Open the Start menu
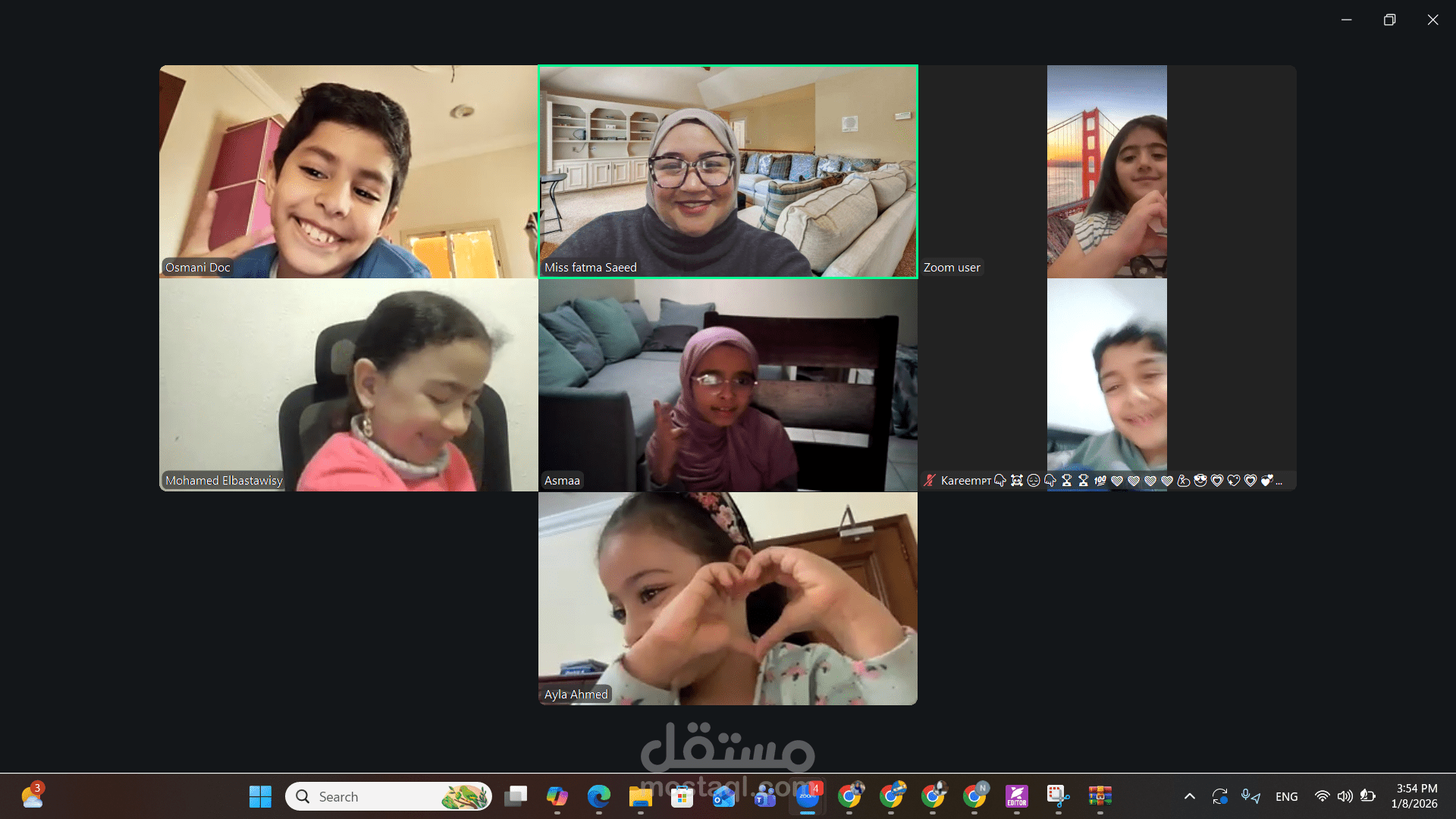Image resolution: width=1456 pixels, height=819 pixels. pyautogui.click(x=260, y=796)
